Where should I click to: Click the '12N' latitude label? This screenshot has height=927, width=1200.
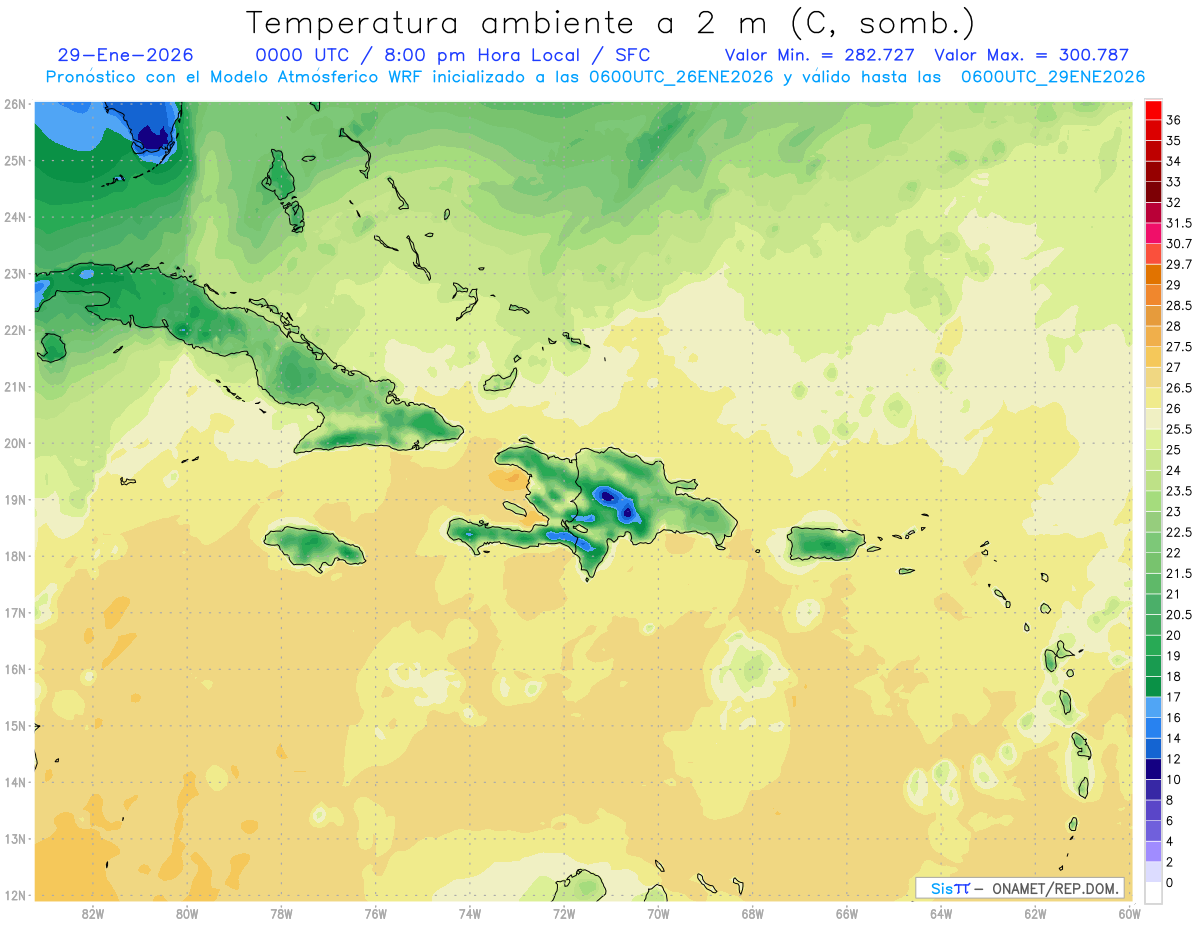tap(15, 895)
